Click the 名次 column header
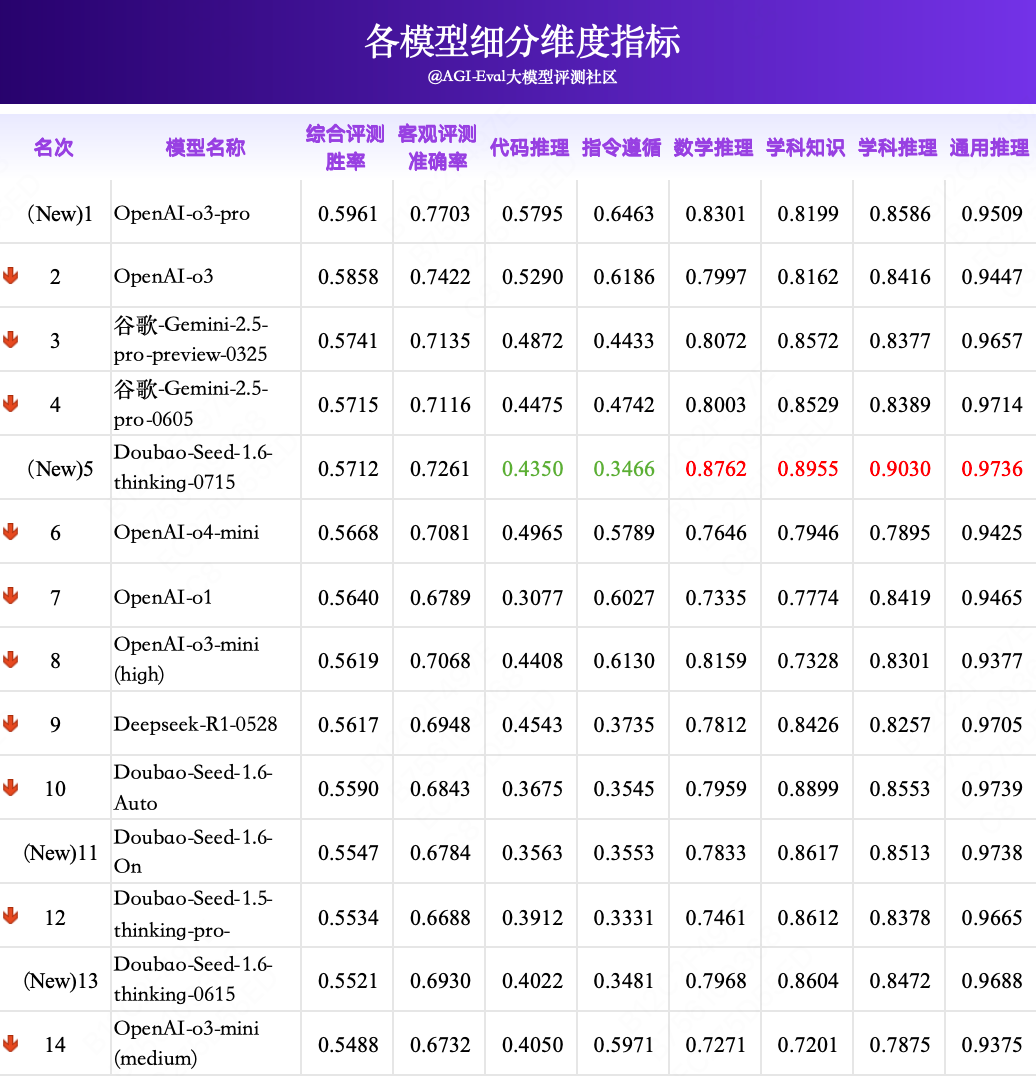The width and height of the screenshot is (1036, 1076). (x=54, y=148)
